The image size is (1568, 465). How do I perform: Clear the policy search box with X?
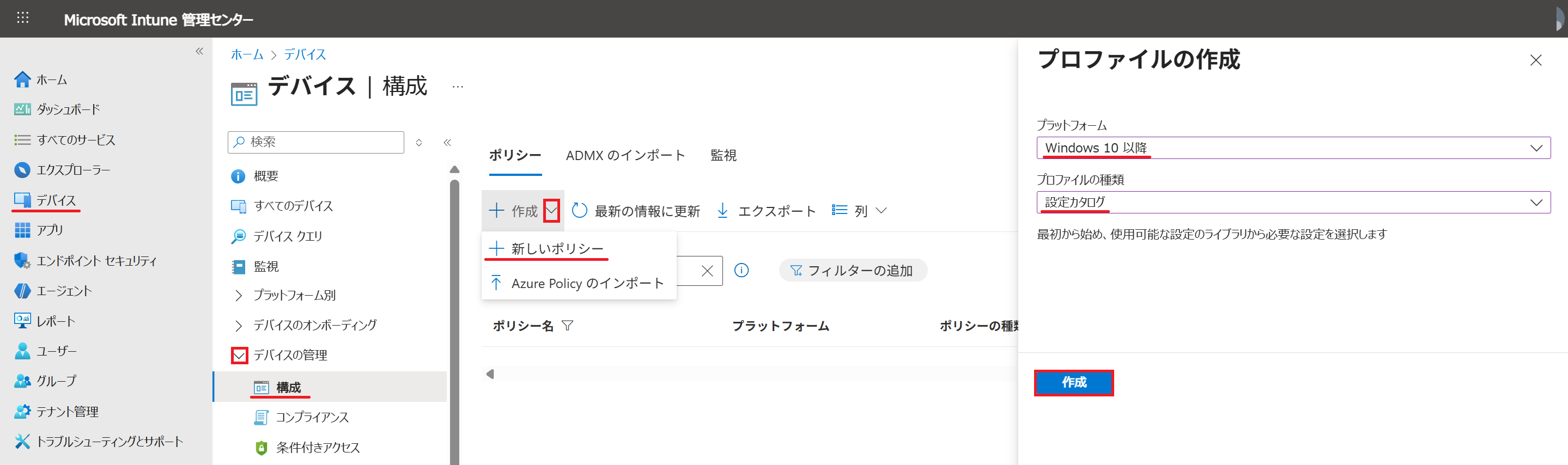[x=707, y=271]
